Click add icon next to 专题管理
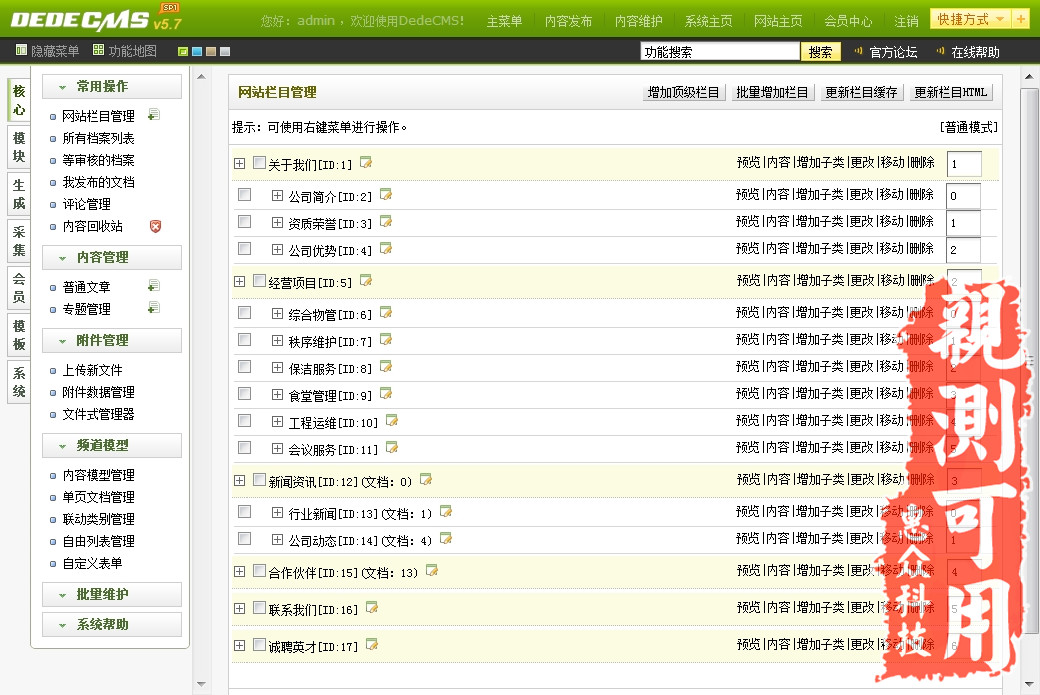This screenshot has height=695, width=1040. pos(154,308)
